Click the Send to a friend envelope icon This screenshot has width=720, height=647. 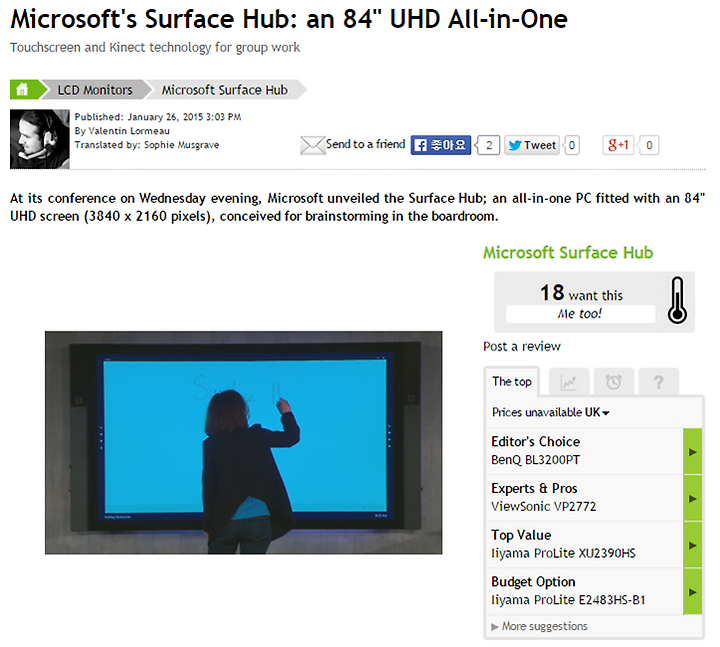coord(312,145)
